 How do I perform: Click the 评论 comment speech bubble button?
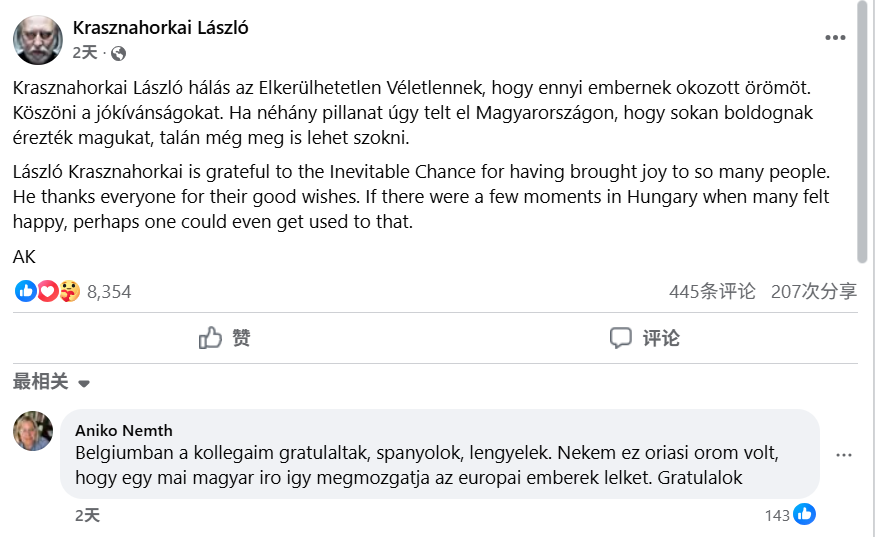click(x=645, y=338)
